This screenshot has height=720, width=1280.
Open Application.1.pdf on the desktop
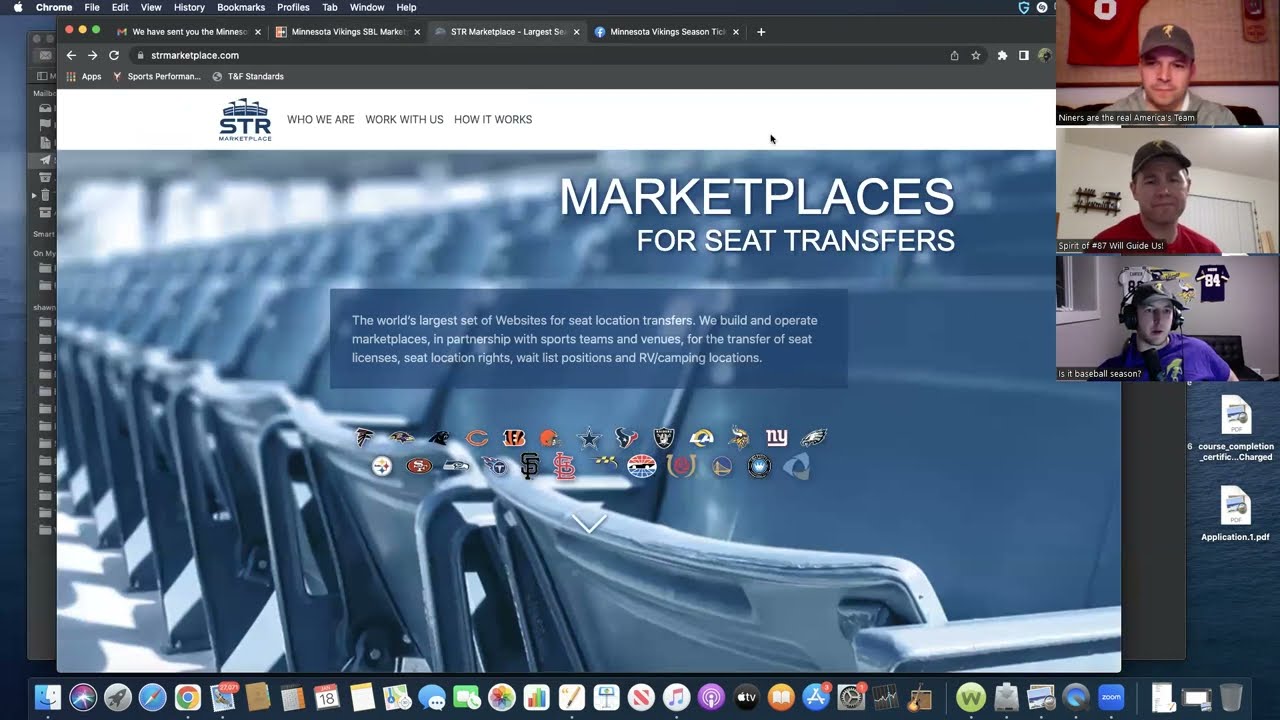click(1235, 514)
